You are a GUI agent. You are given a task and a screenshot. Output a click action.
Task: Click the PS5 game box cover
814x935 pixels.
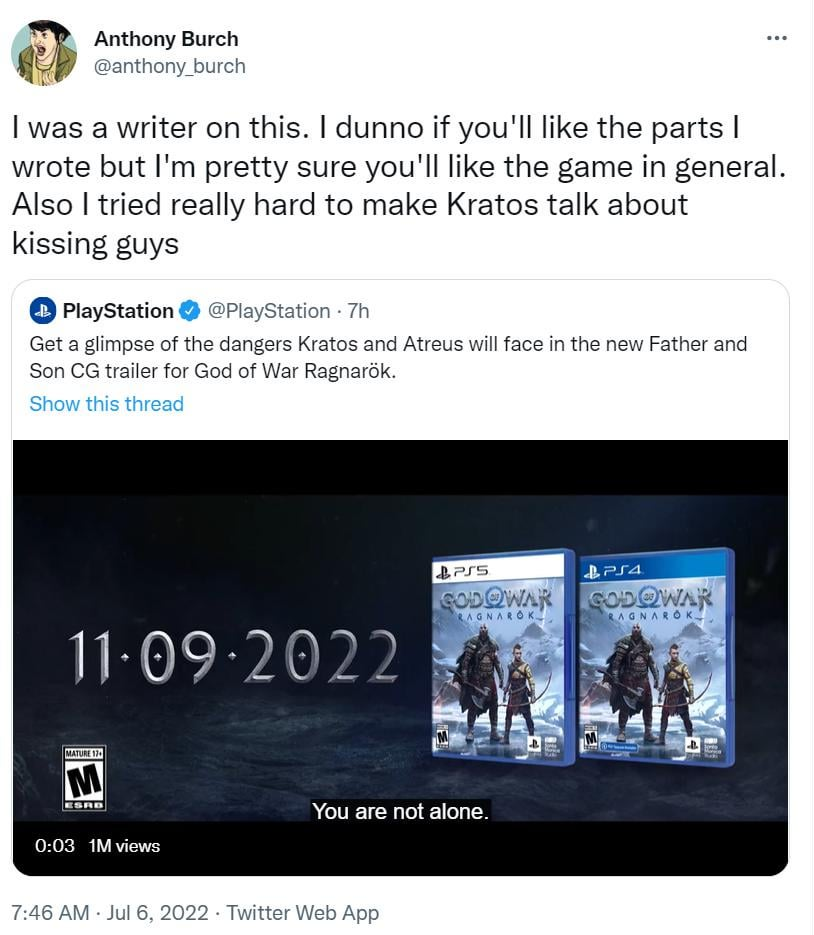tap(503, 657)
